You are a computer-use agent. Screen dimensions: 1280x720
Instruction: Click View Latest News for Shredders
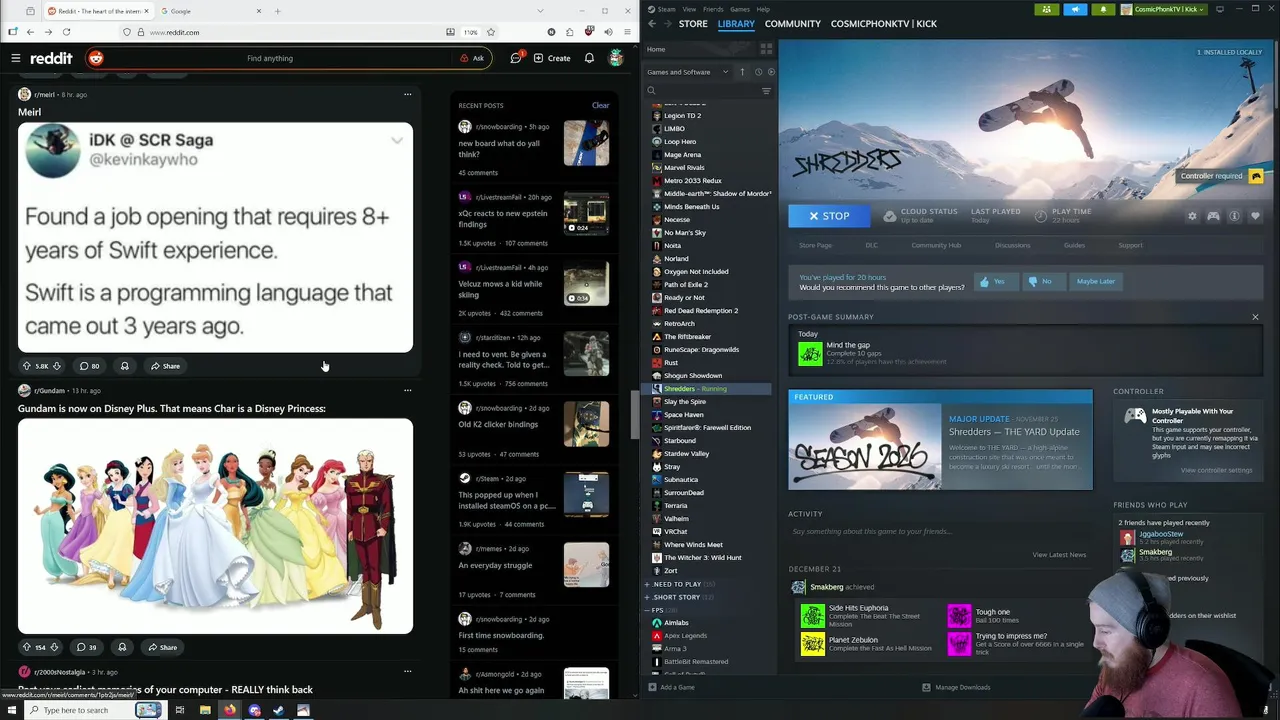click(x=1059, y=554)
